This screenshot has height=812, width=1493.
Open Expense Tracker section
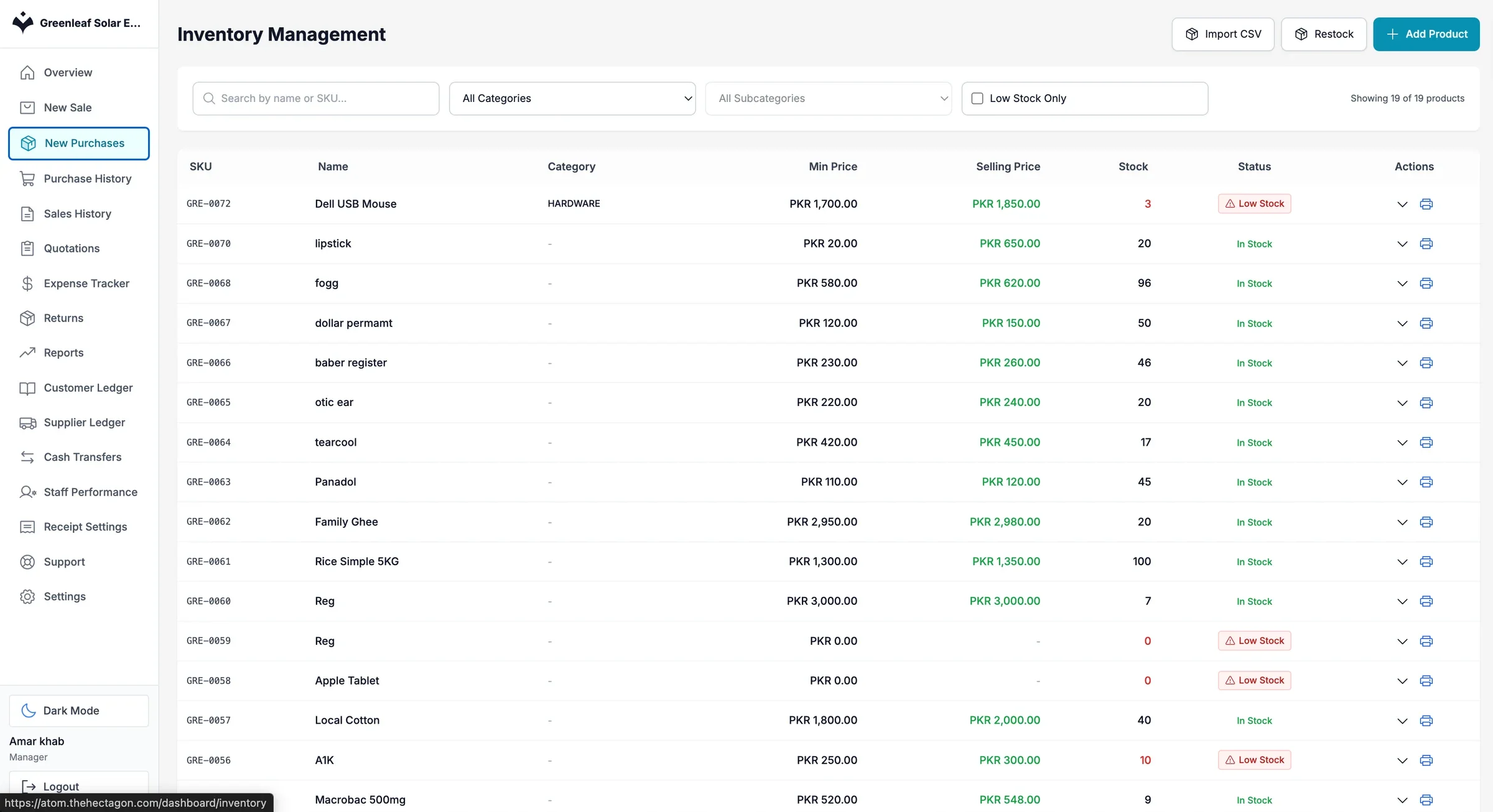click(x=79, y=284)
